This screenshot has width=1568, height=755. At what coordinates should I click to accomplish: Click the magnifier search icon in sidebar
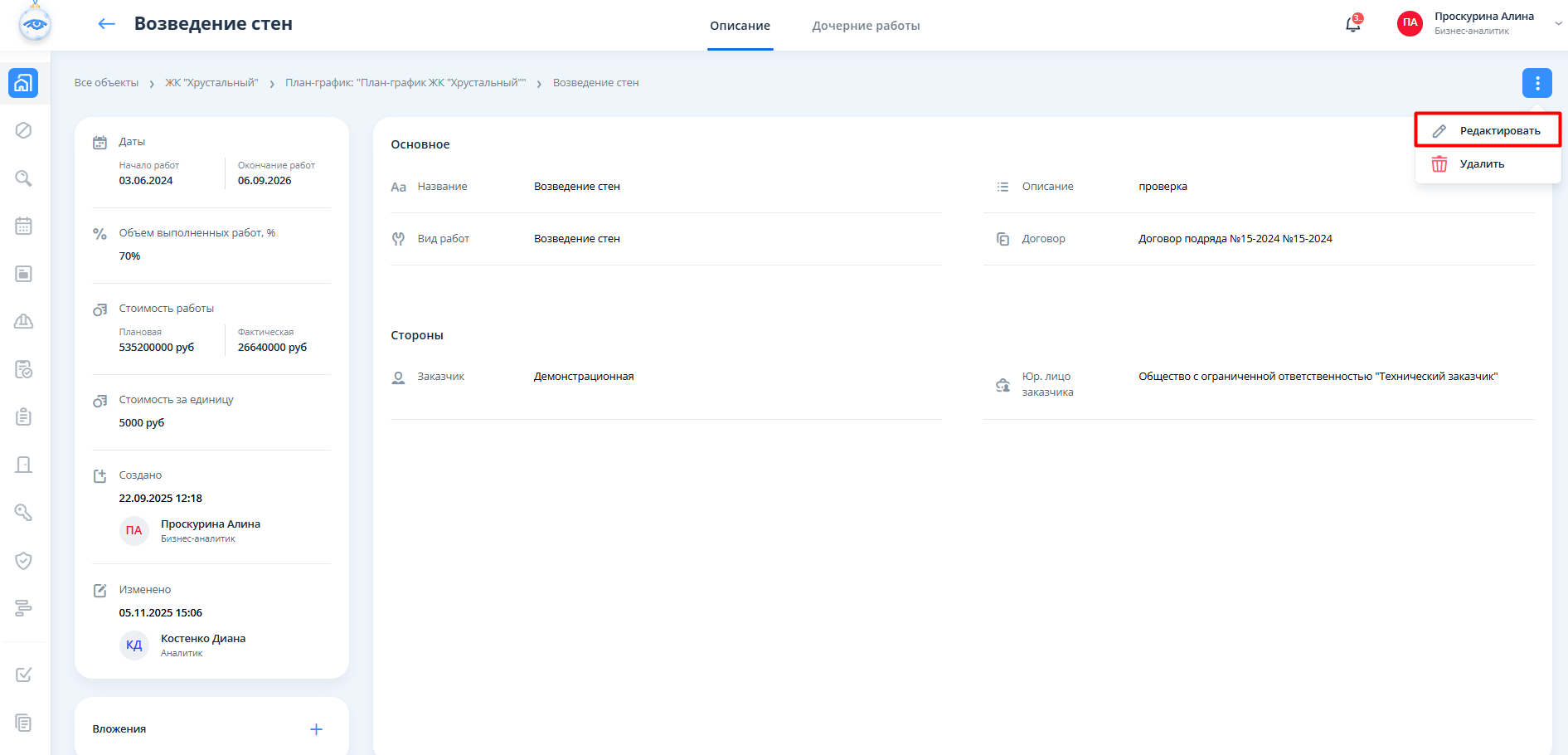[24, 178]
